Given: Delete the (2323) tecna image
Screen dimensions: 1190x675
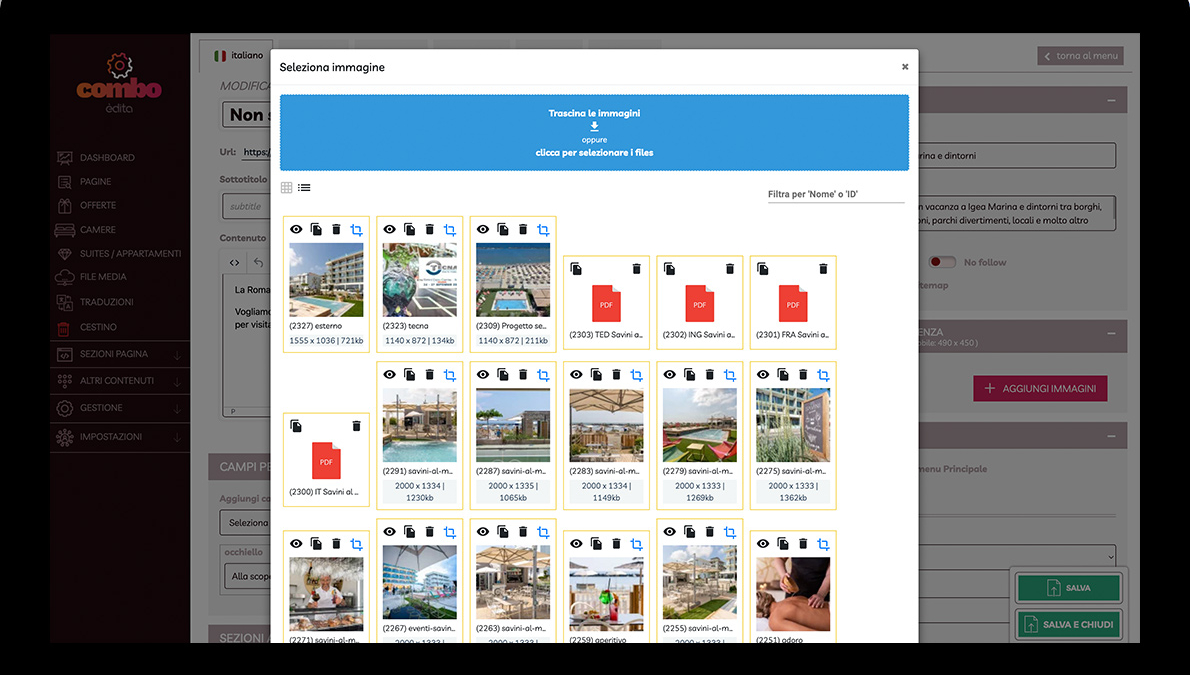Looking at the screenshot, I should tap(430, 229).
